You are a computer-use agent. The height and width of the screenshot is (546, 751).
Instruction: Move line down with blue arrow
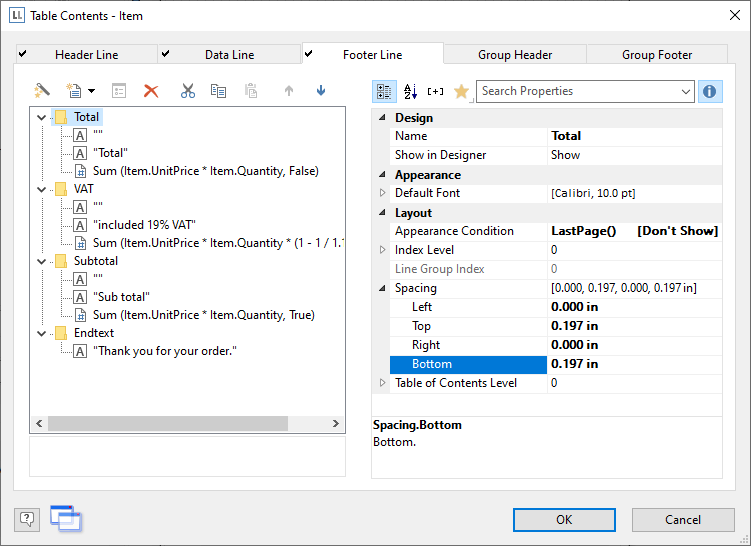[x=321, y=91]
